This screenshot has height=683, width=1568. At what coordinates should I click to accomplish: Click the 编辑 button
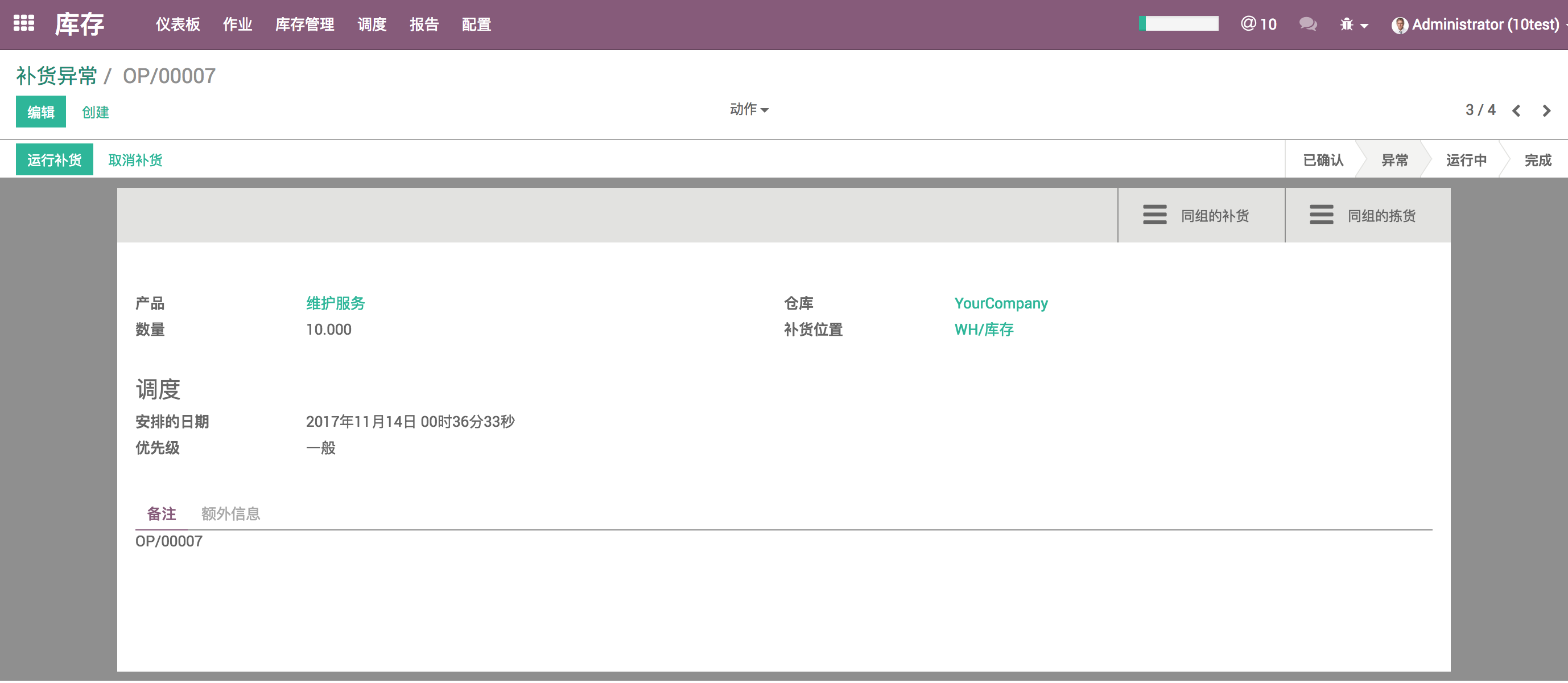tap(40, 112)
